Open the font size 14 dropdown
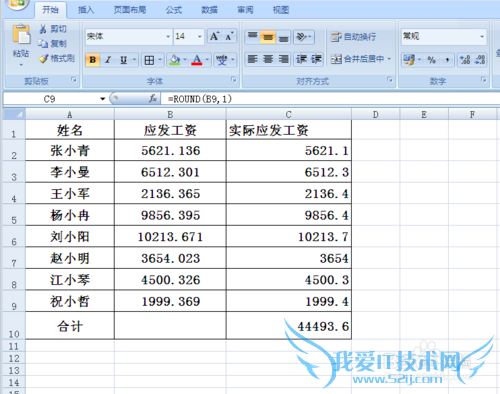Image resolution: width=500 pixels, height=394 pixels. coord(199,36)
